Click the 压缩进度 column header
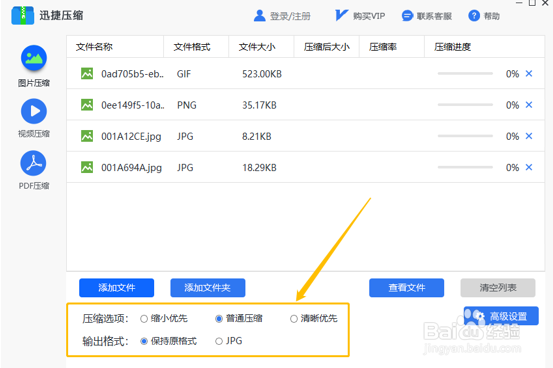 pos(452,47)
